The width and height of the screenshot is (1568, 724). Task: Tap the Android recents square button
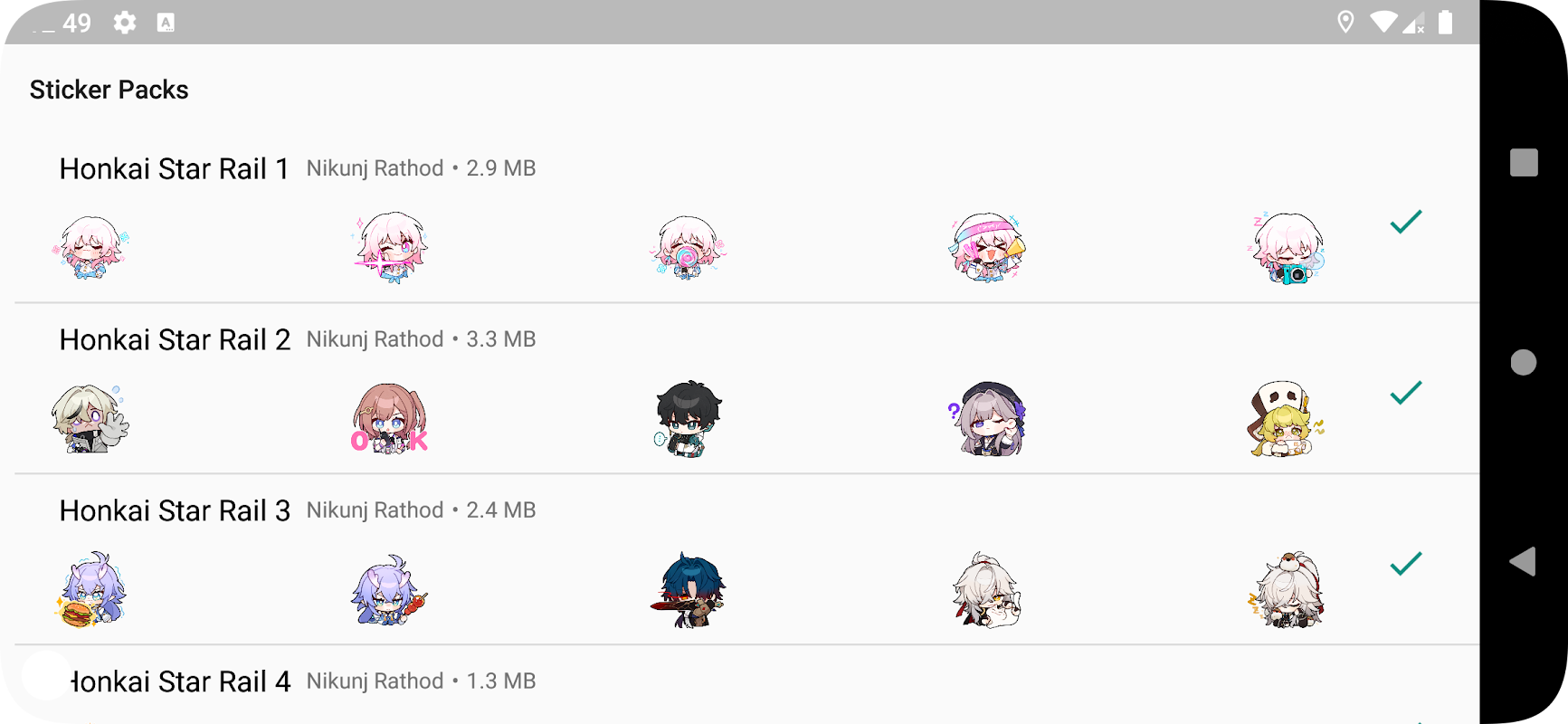coord(1524,163)
